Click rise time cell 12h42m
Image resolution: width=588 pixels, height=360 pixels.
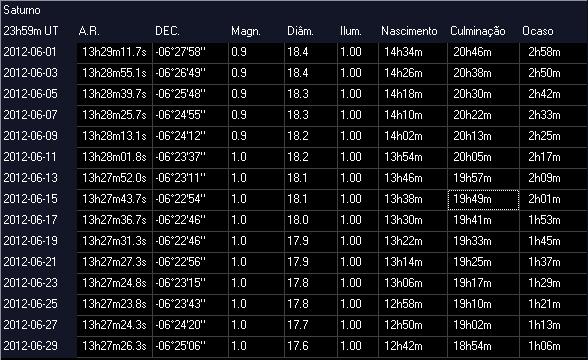(x=413, y=346)
